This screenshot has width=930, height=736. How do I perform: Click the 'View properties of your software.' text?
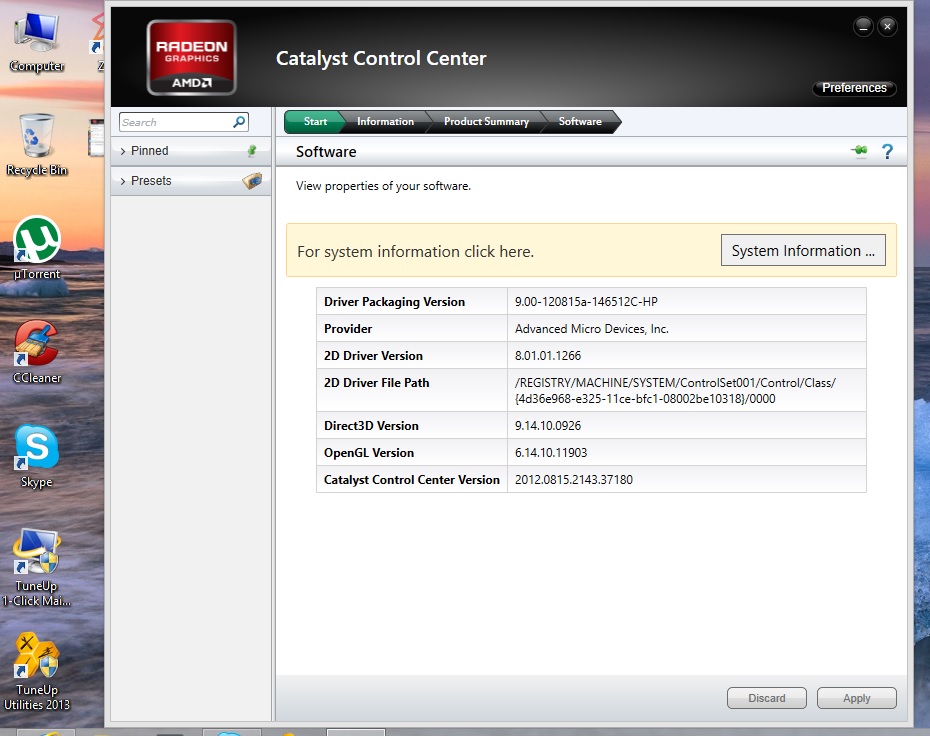tap(383, 186)
